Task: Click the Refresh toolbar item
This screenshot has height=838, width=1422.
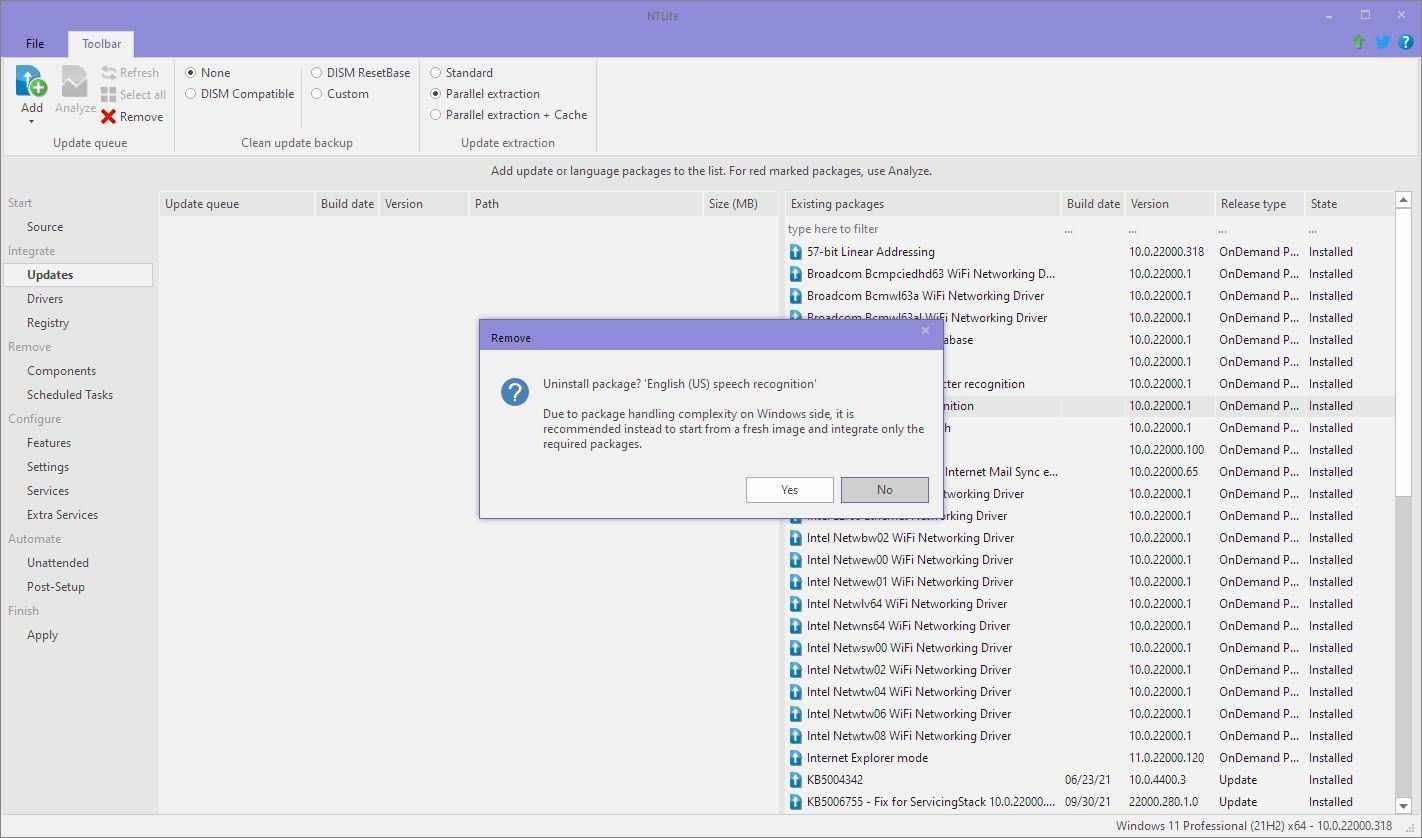Action: tap(130, 73)
